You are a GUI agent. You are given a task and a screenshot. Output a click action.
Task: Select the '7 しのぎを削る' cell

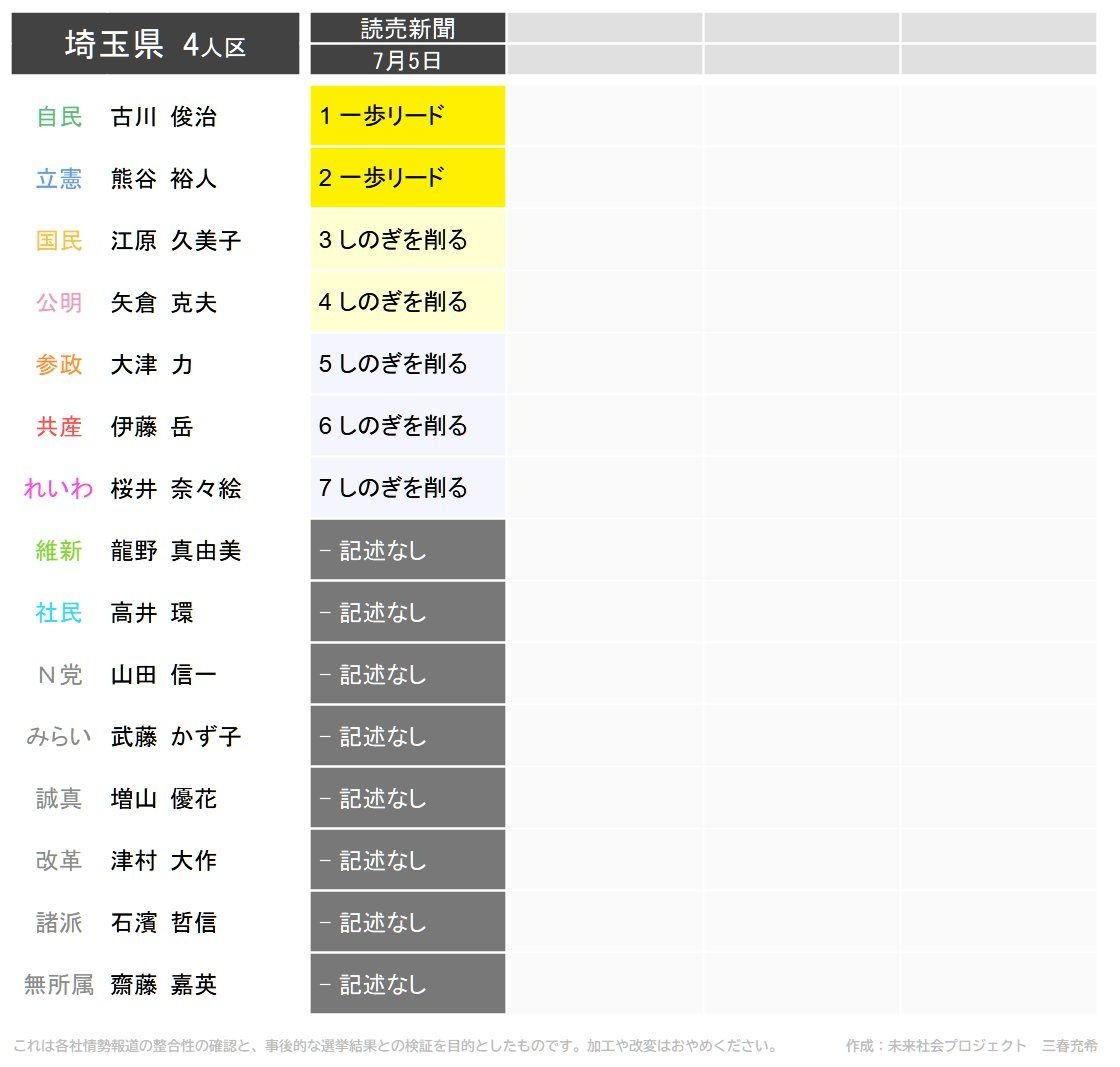click(x=407, y=488)
